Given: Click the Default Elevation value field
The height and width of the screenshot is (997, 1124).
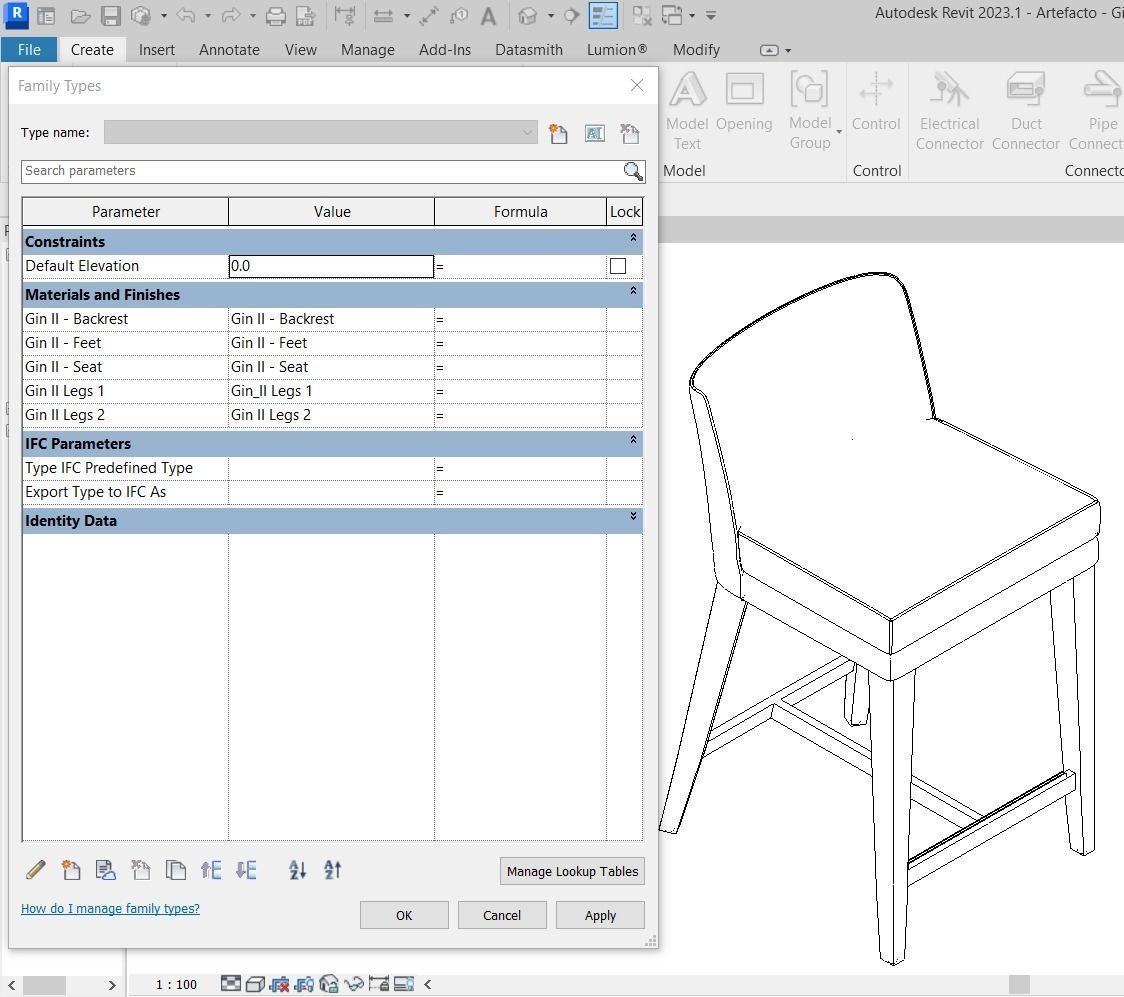Looking at the screenshot, I should coord(331,266).
